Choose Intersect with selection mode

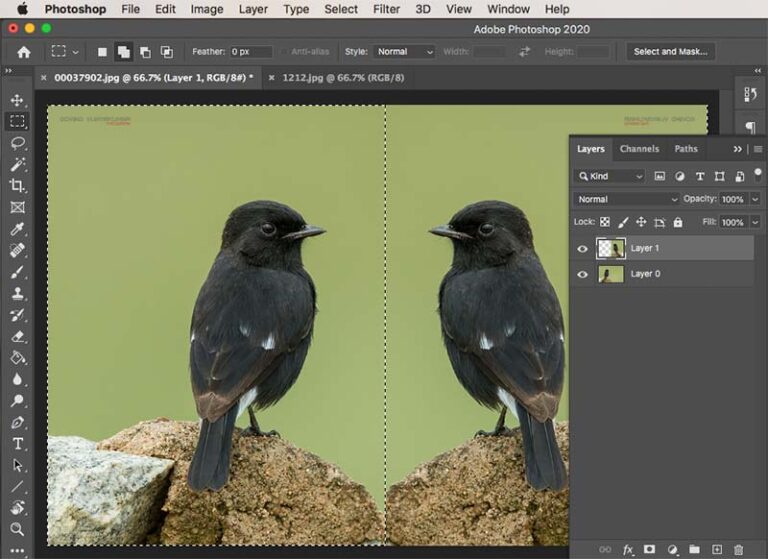[x=167, y=52]
